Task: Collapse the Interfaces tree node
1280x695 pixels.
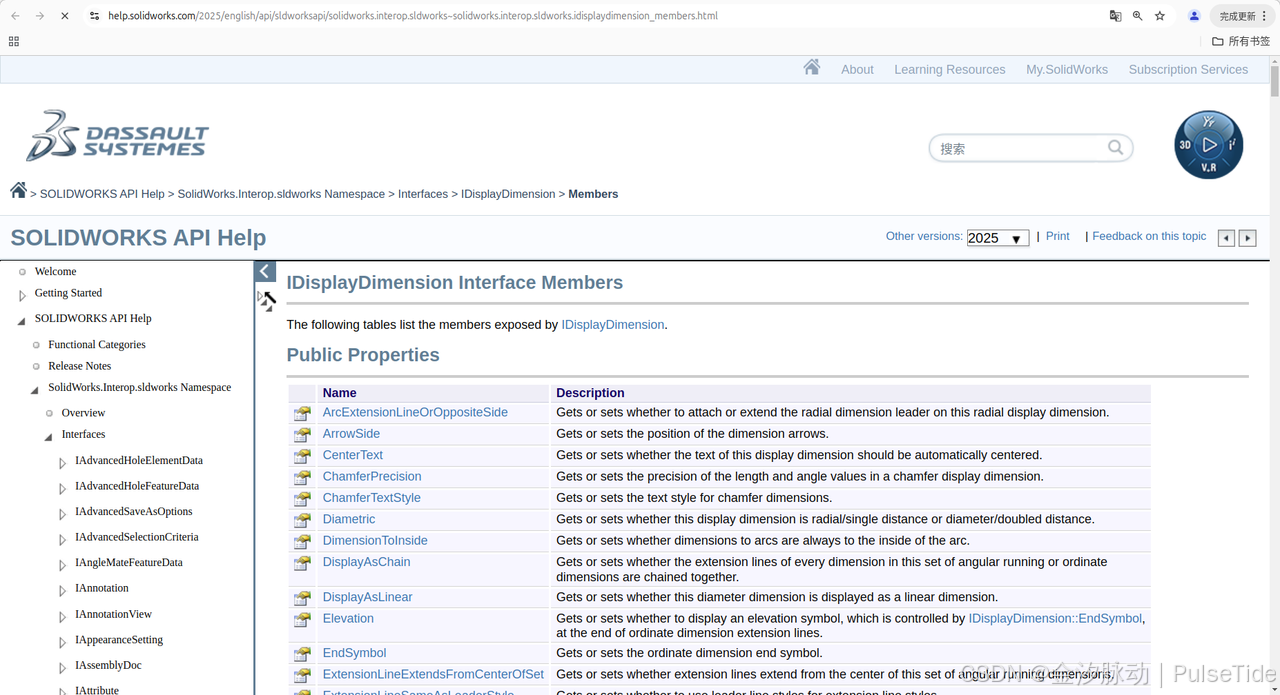Action: (49, 436)
